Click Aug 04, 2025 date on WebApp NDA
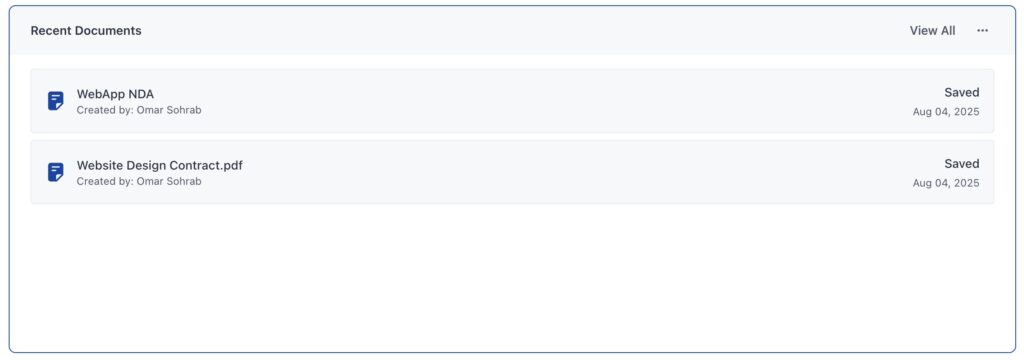 point(946,112)
